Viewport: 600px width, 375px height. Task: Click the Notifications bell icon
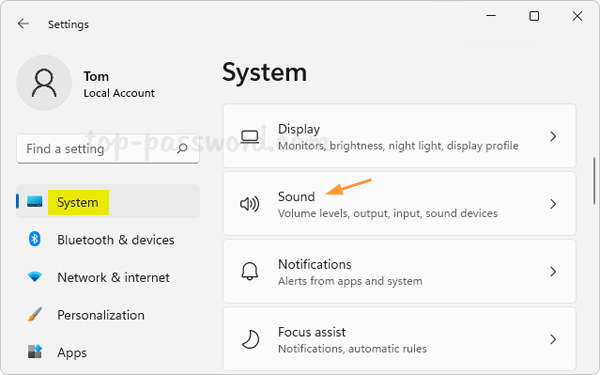[x=249, y=271]
